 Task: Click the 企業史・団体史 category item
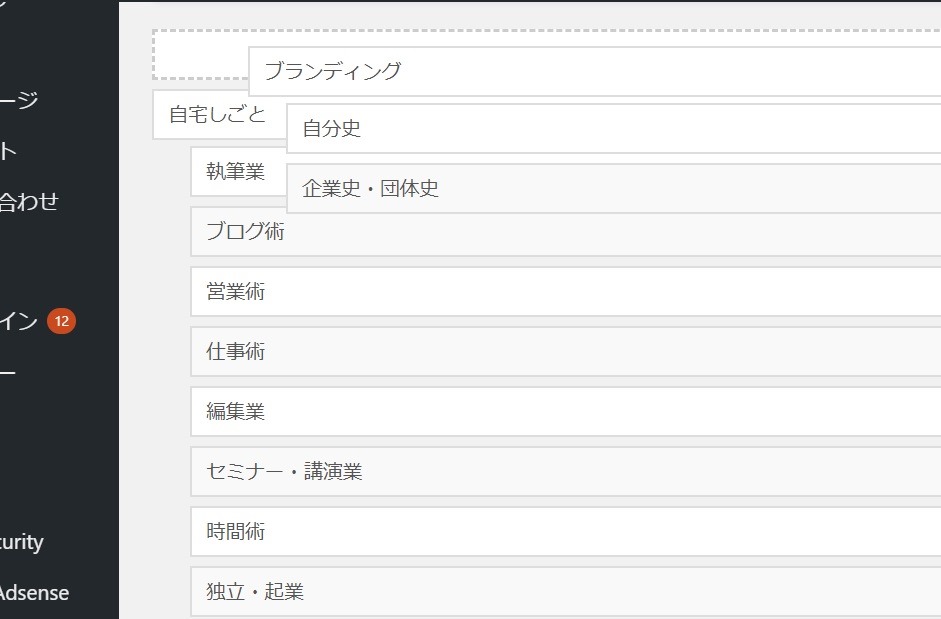tap(613, 189)
